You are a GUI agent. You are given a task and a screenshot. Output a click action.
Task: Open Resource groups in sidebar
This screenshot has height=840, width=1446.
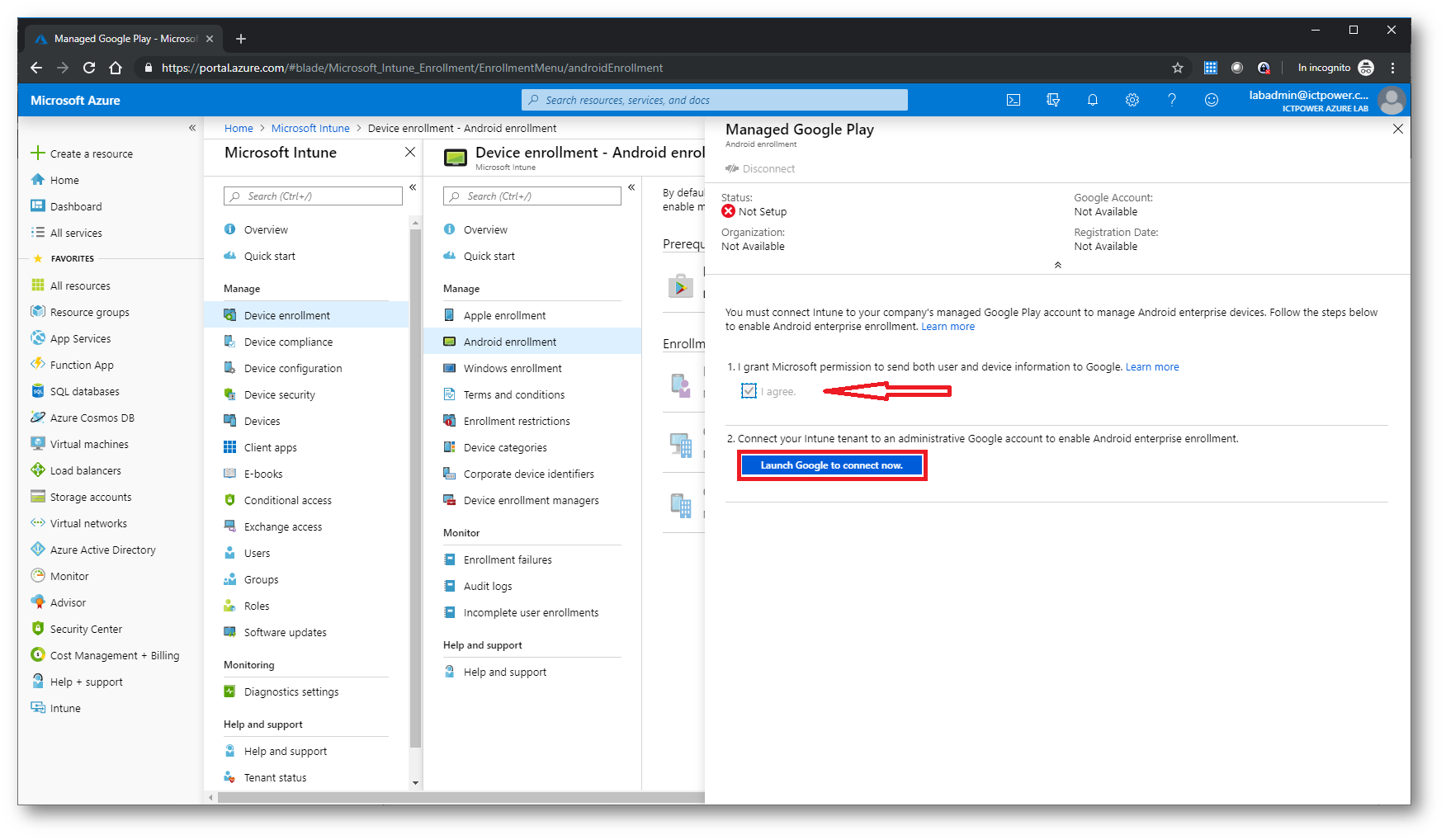point(89,312)
